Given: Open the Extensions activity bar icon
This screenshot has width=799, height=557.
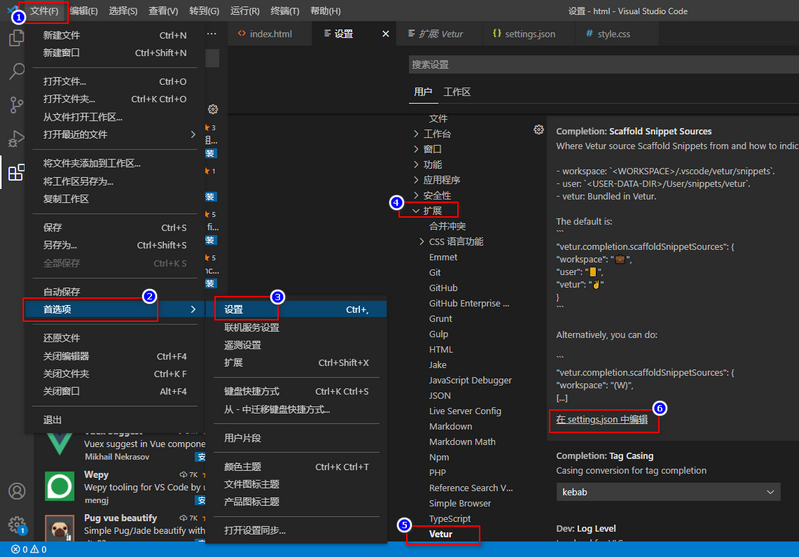Looking at the screenshot, I should pos(16,172).
